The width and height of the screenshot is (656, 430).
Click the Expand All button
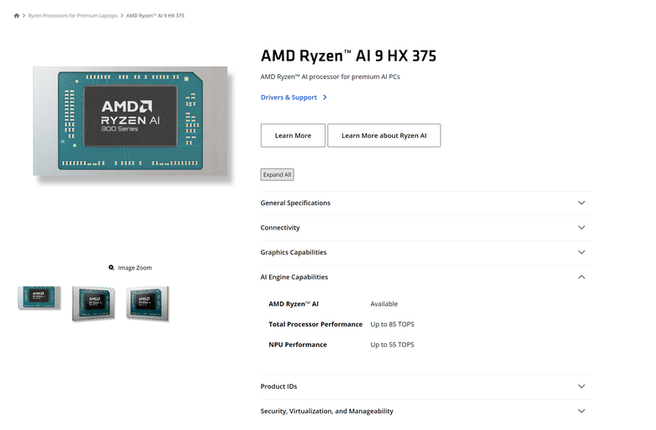tap(277, 174)
